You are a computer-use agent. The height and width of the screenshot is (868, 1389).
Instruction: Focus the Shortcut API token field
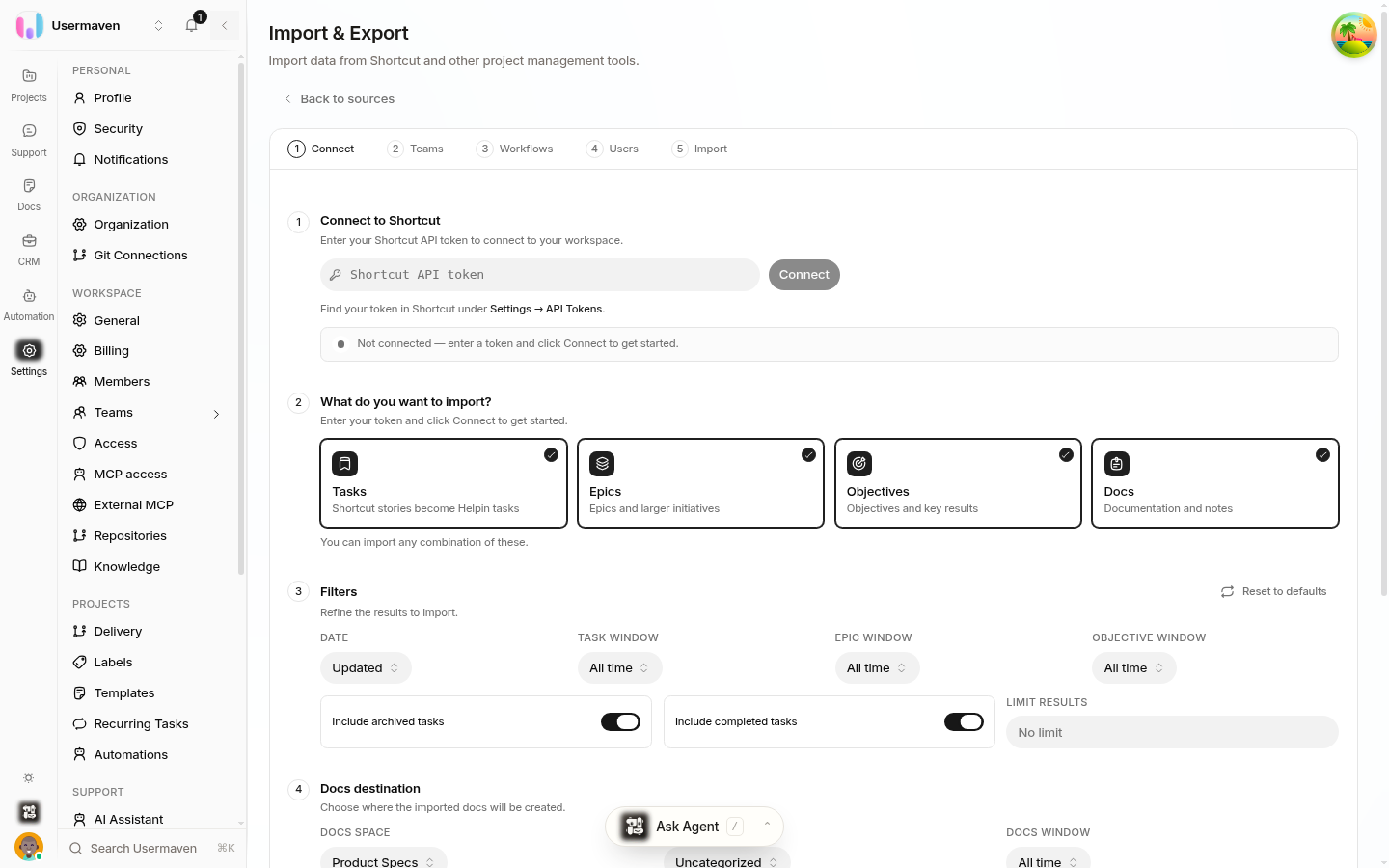[x=540, y=275]
